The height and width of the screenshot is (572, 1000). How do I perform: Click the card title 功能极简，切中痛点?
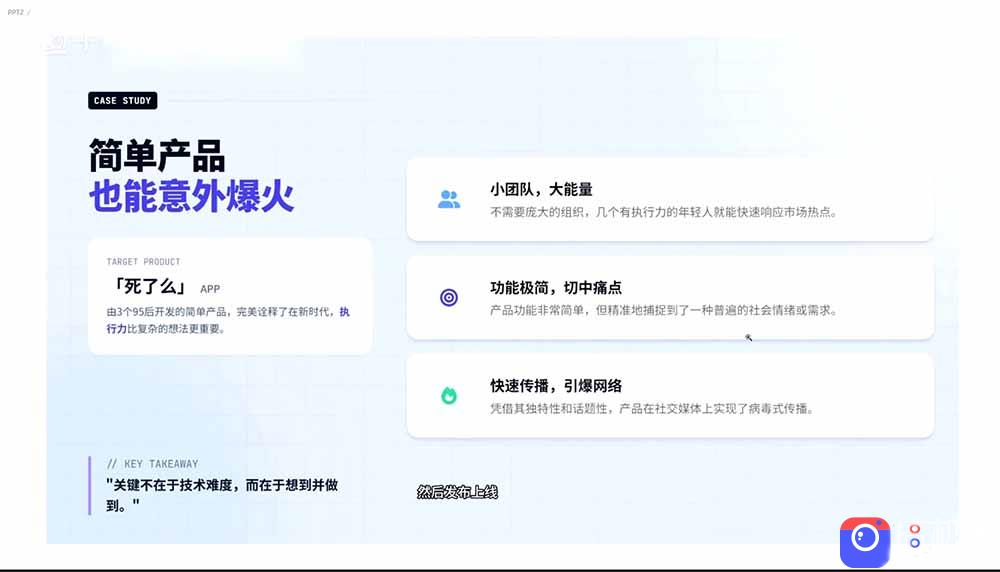[x=555, y=288]
